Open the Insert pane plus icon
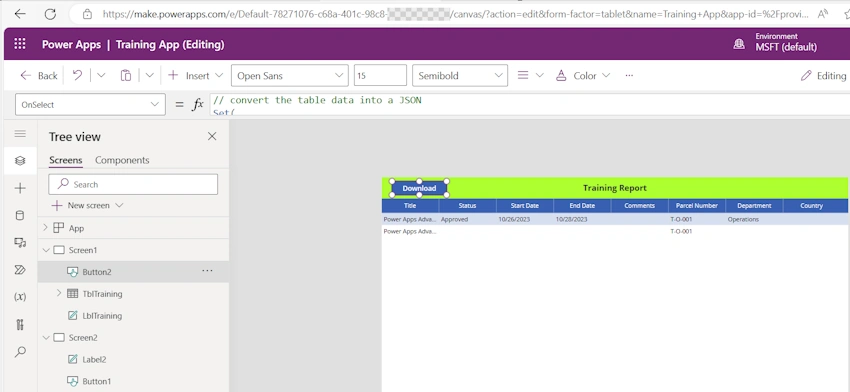 [x=20, y=188]
